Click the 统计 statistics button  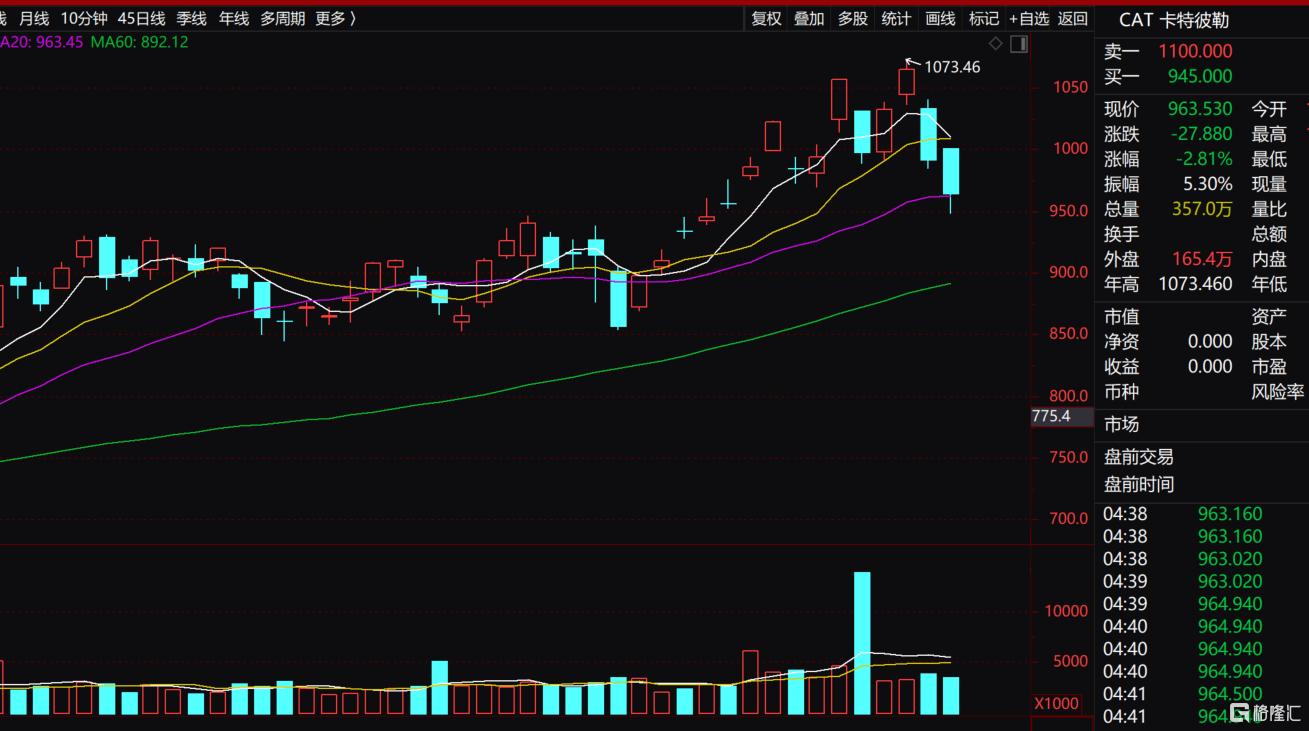(x=896, y=18)
